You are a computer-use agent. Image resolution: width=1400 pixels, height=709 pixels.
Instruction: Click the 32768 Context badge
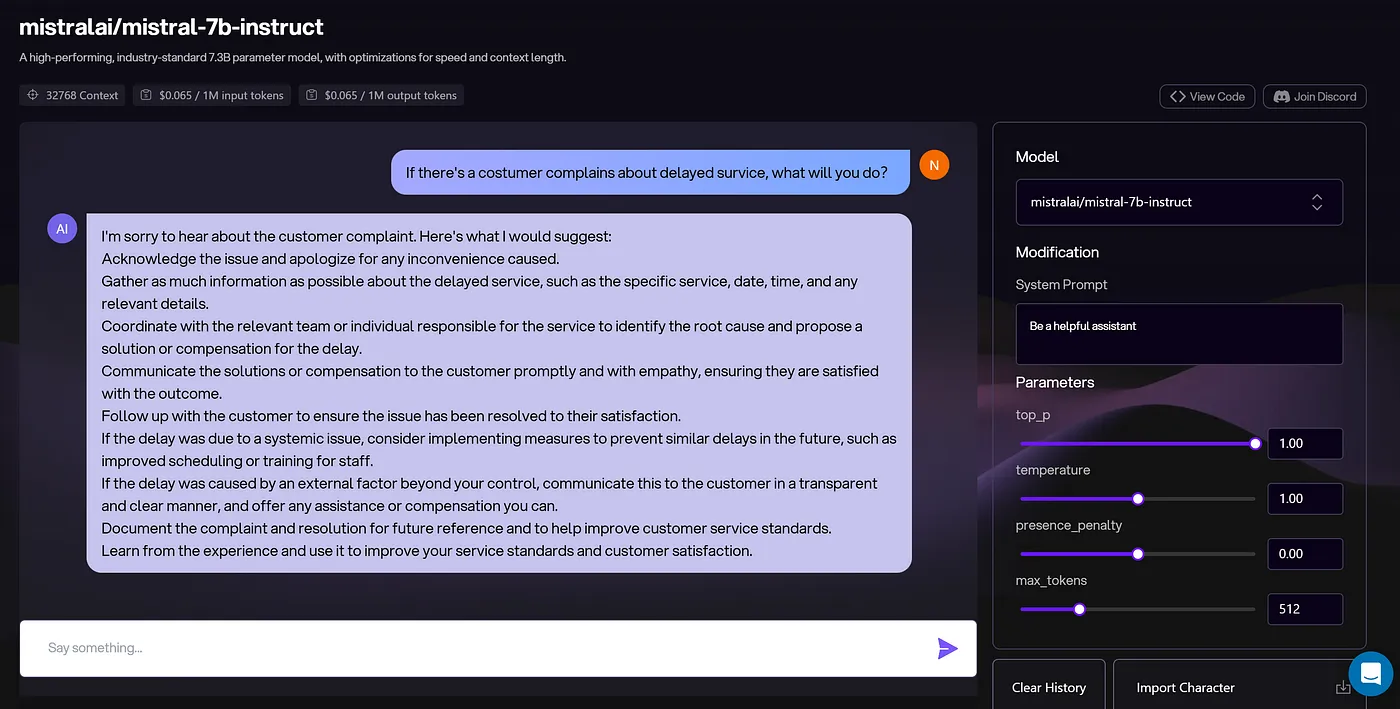[x=73, y=96]
